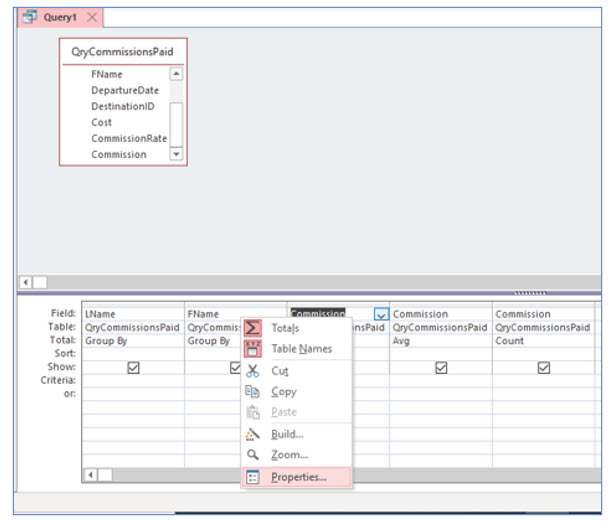The height and width of the screenshot is (522, 610).
Task: Choose Cut from the context menu
Action: pyautogui.click(x=296, y=371)
